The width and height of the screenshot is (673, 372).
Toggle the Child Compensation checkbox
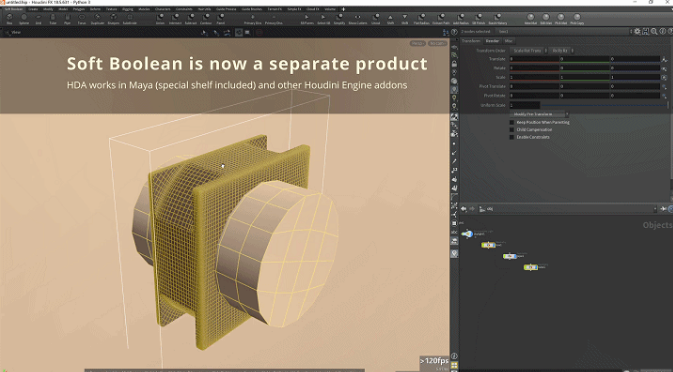point(512,130)
